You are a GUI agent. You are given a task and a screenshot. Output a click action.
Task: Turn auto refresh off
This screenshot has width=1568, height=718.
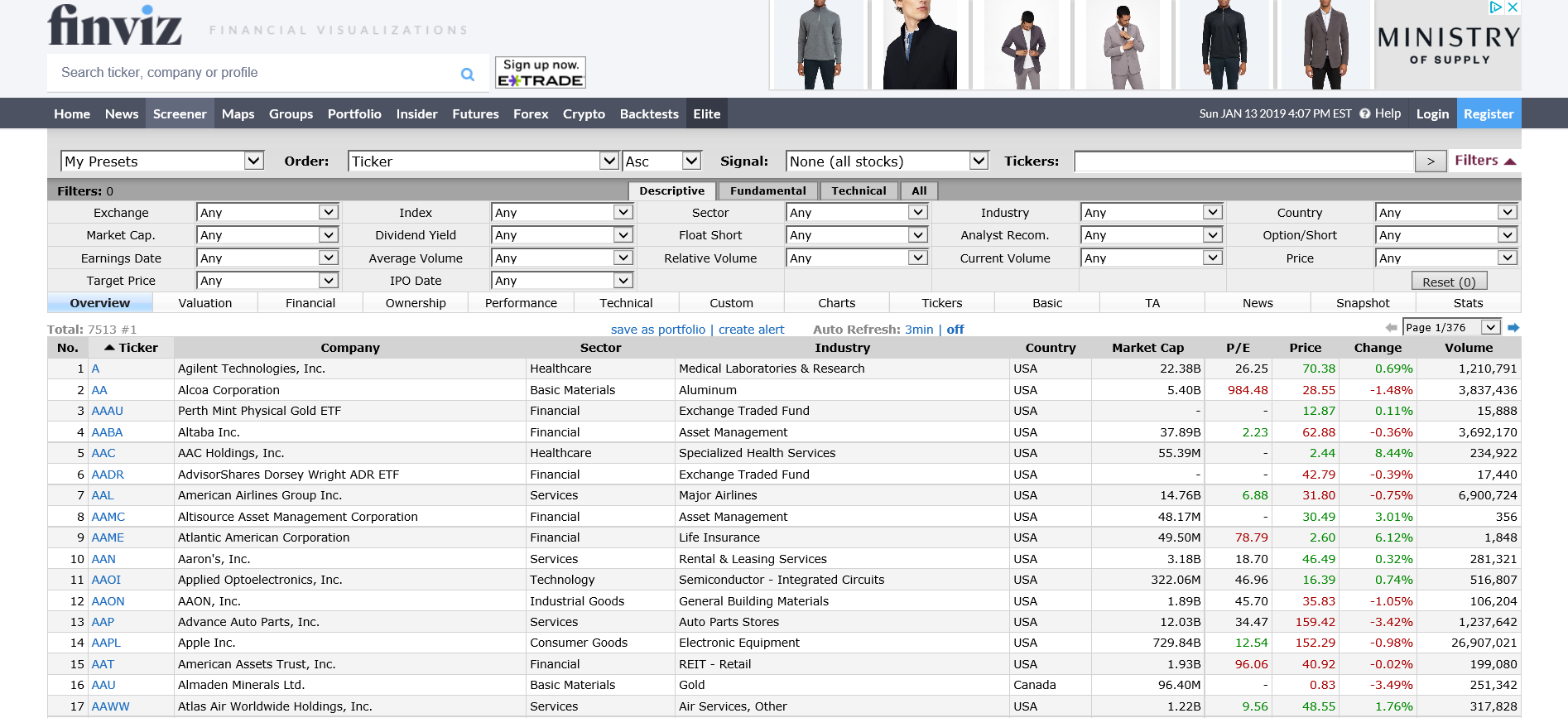(955, 329)
